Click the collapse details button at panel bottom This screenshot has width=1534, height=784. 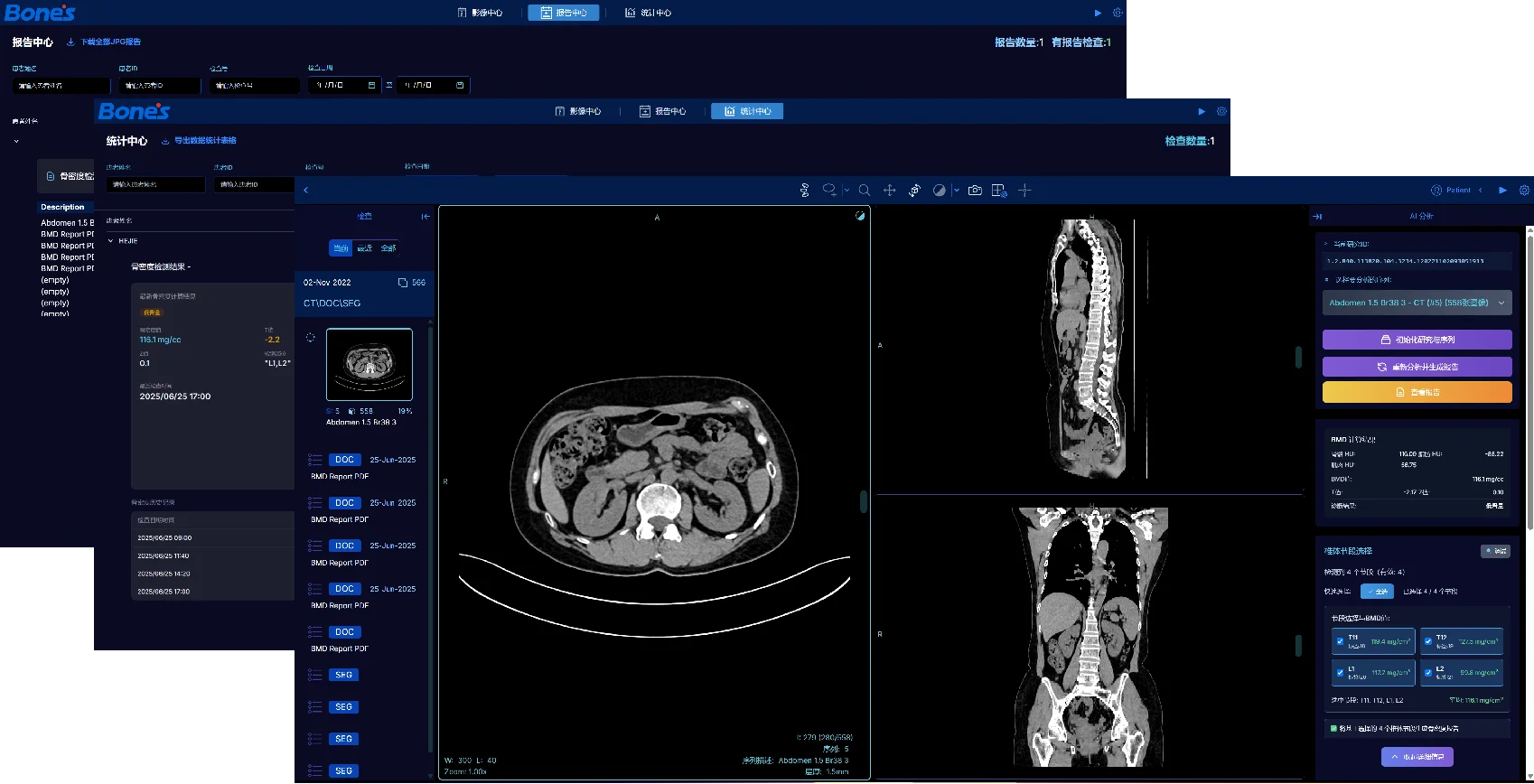1417,757
